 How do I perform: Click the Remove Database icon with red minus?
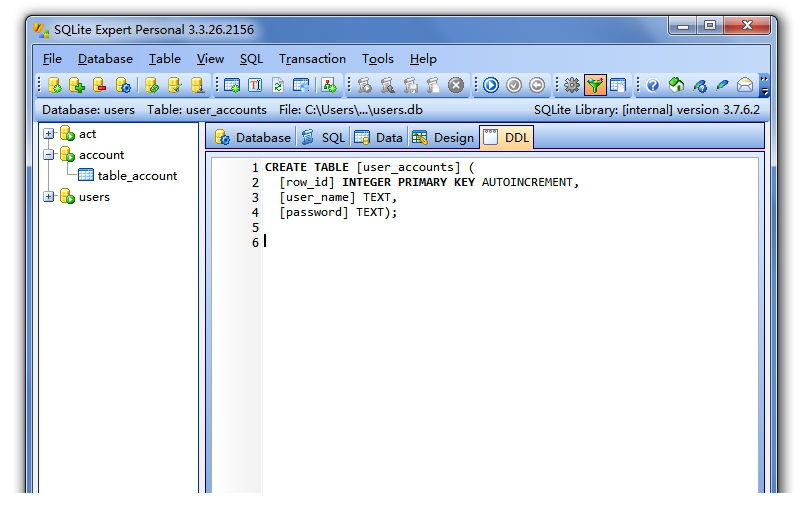click(99, 85)
